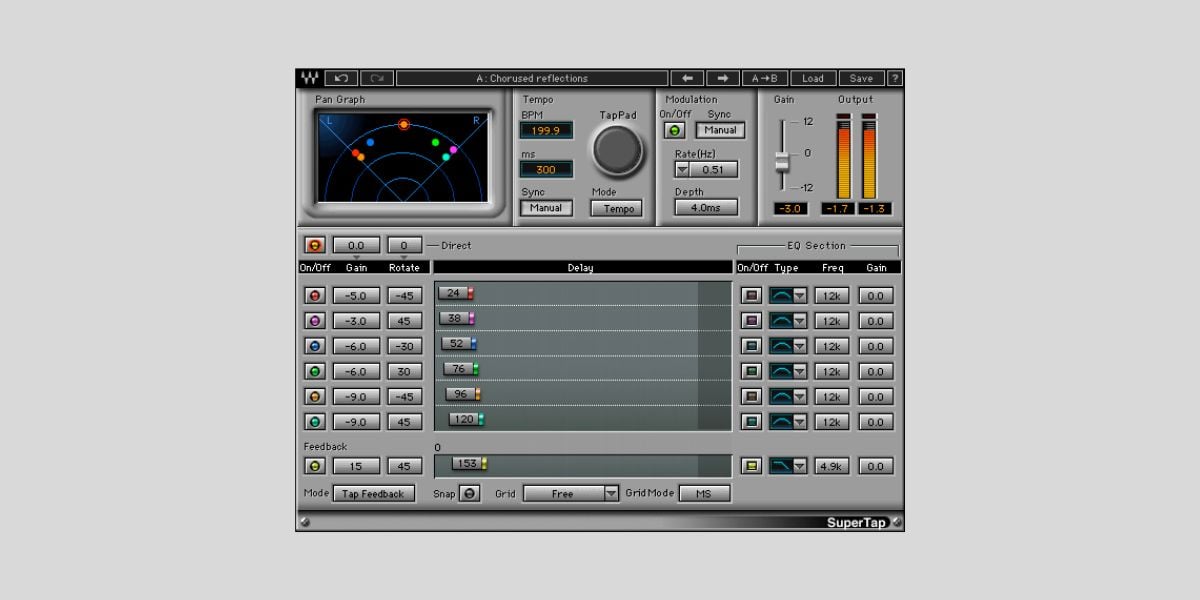
Task: Toggle the Direct signal on/off button
Action: click(x=315, y=245)
